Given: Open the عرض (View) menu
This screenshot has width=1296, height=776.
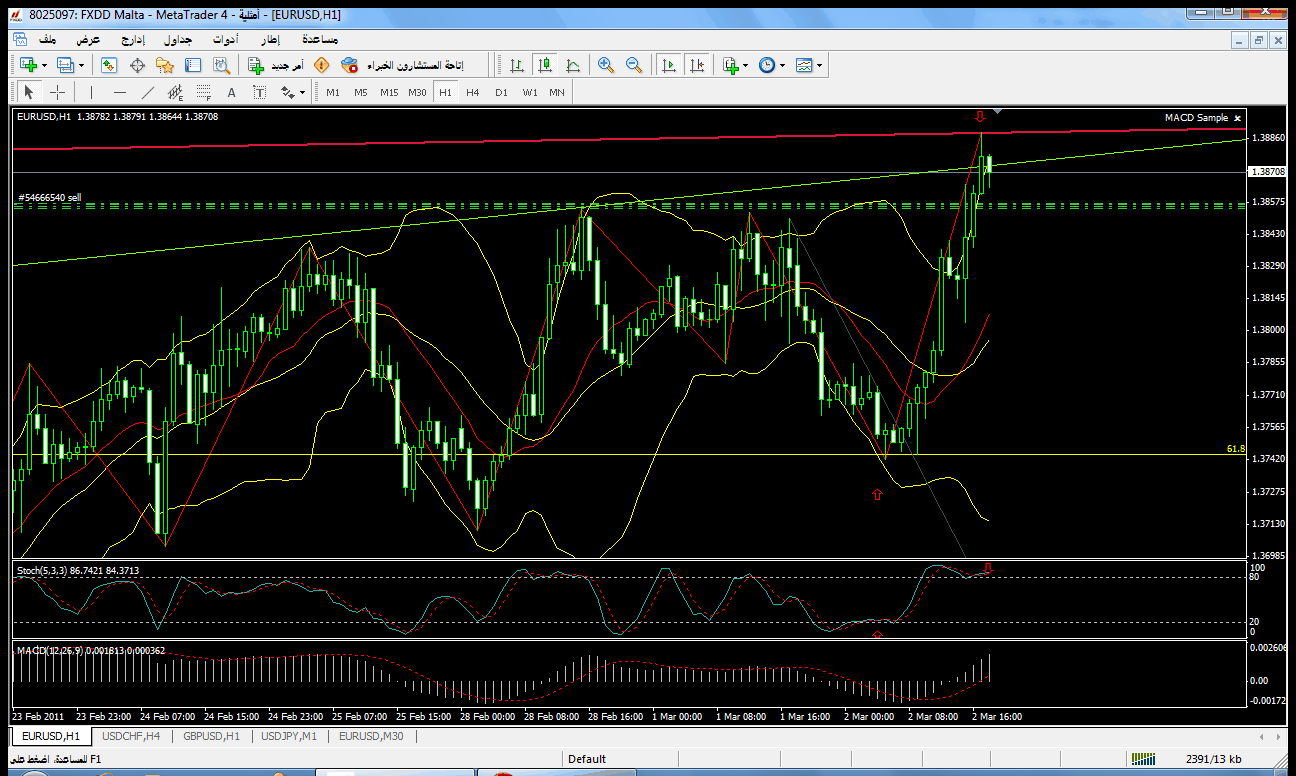Looking at the screenshot, I should pos(89,39).
